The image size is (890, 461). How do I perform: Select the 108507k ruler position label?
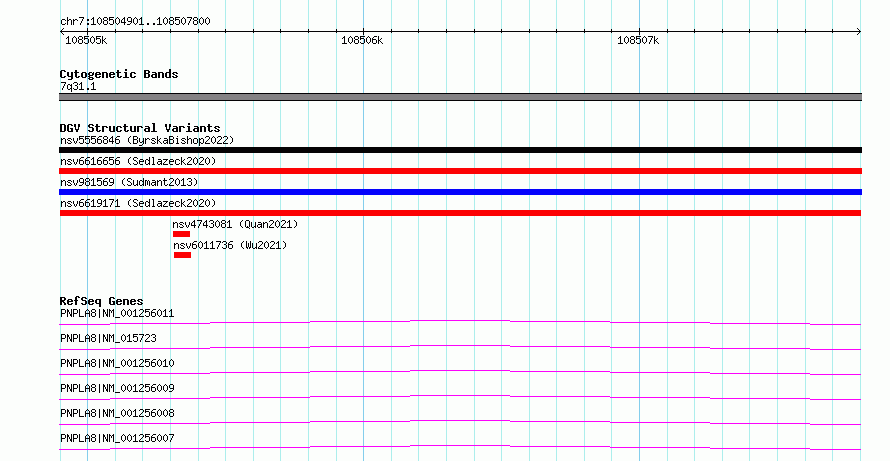coord(638,40)
